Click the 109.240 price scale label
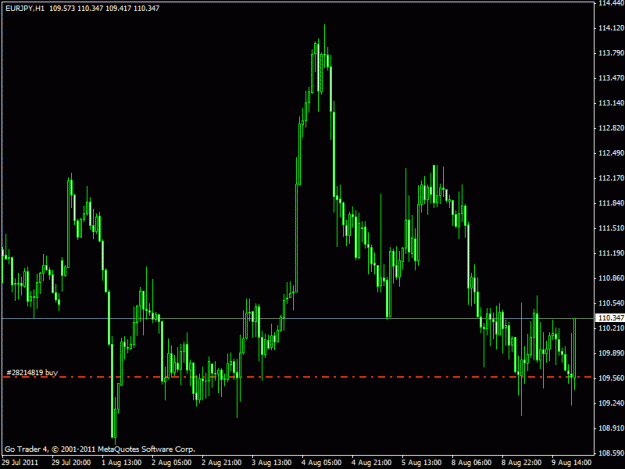Image resolution: width=625 pixels, height=469 pixels. [x=611, y=403]
